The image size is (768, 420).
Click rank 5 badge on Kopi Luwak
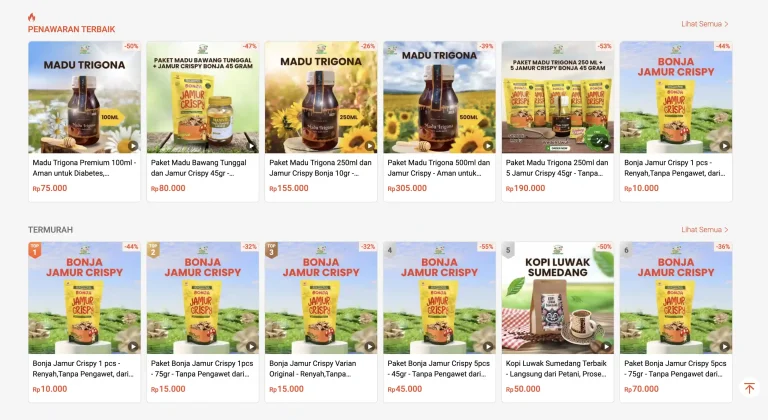[508, 250]
